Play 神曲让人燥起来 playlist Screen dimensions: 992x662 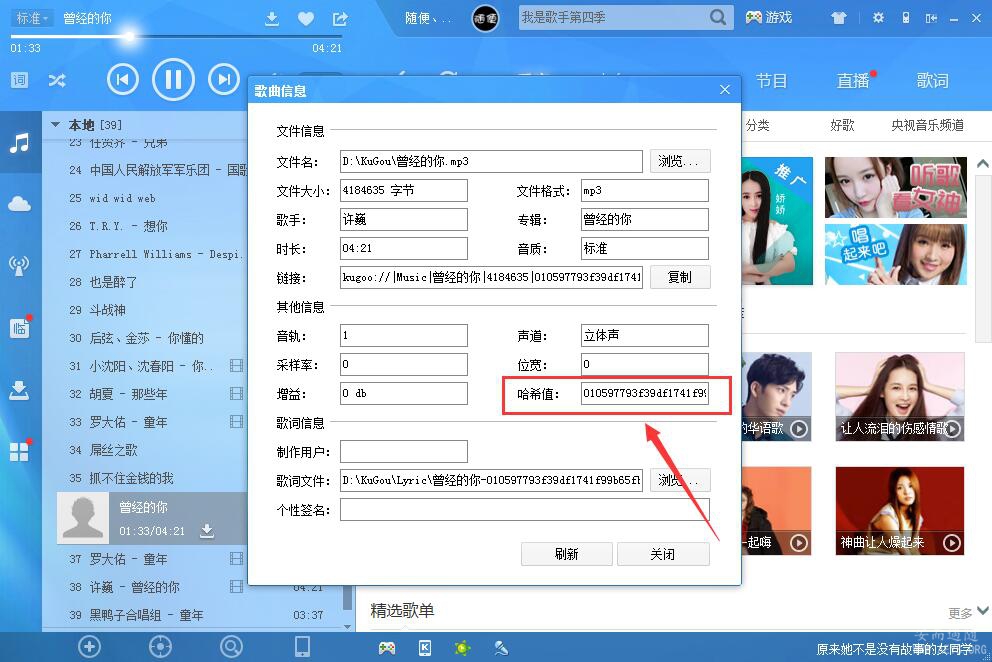coord(952,542)
